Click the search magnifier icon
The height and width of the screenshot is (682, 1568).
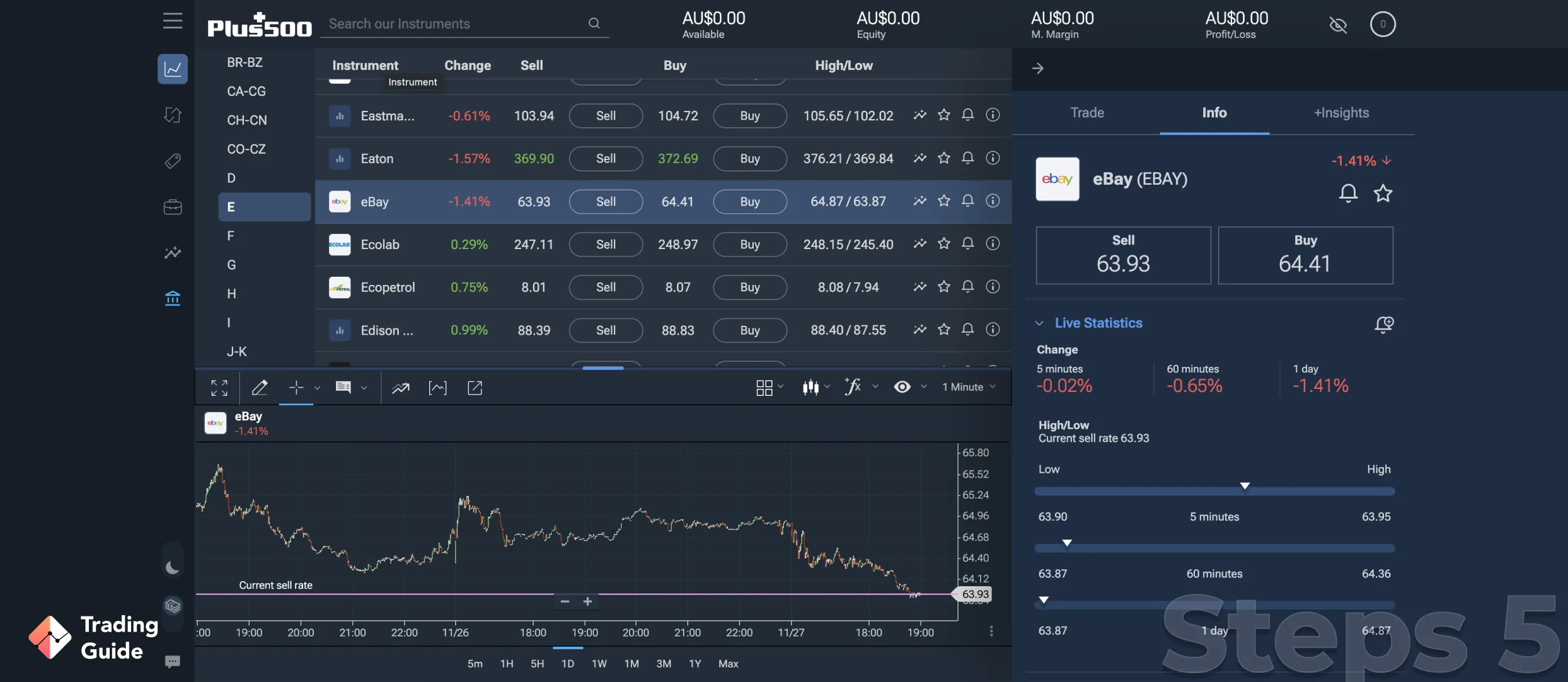pyautogui.click(x=594, y=23)
